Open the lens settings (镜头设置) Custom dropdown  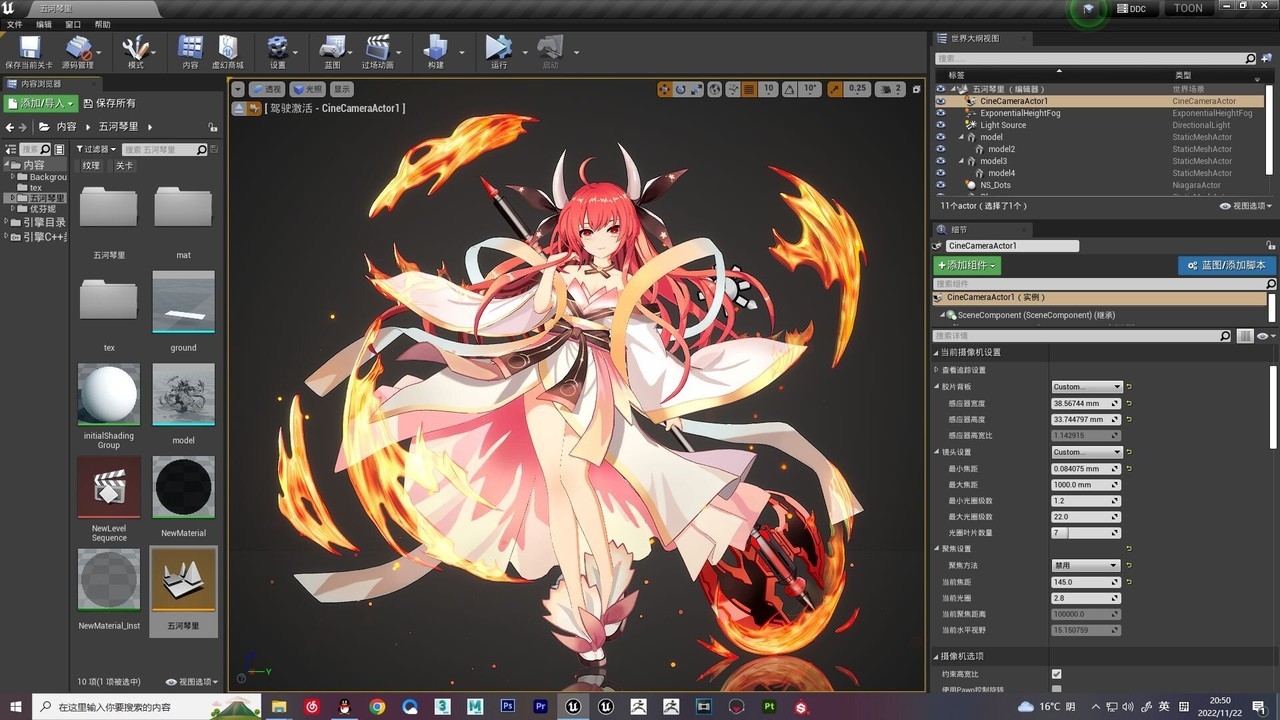1087,452
